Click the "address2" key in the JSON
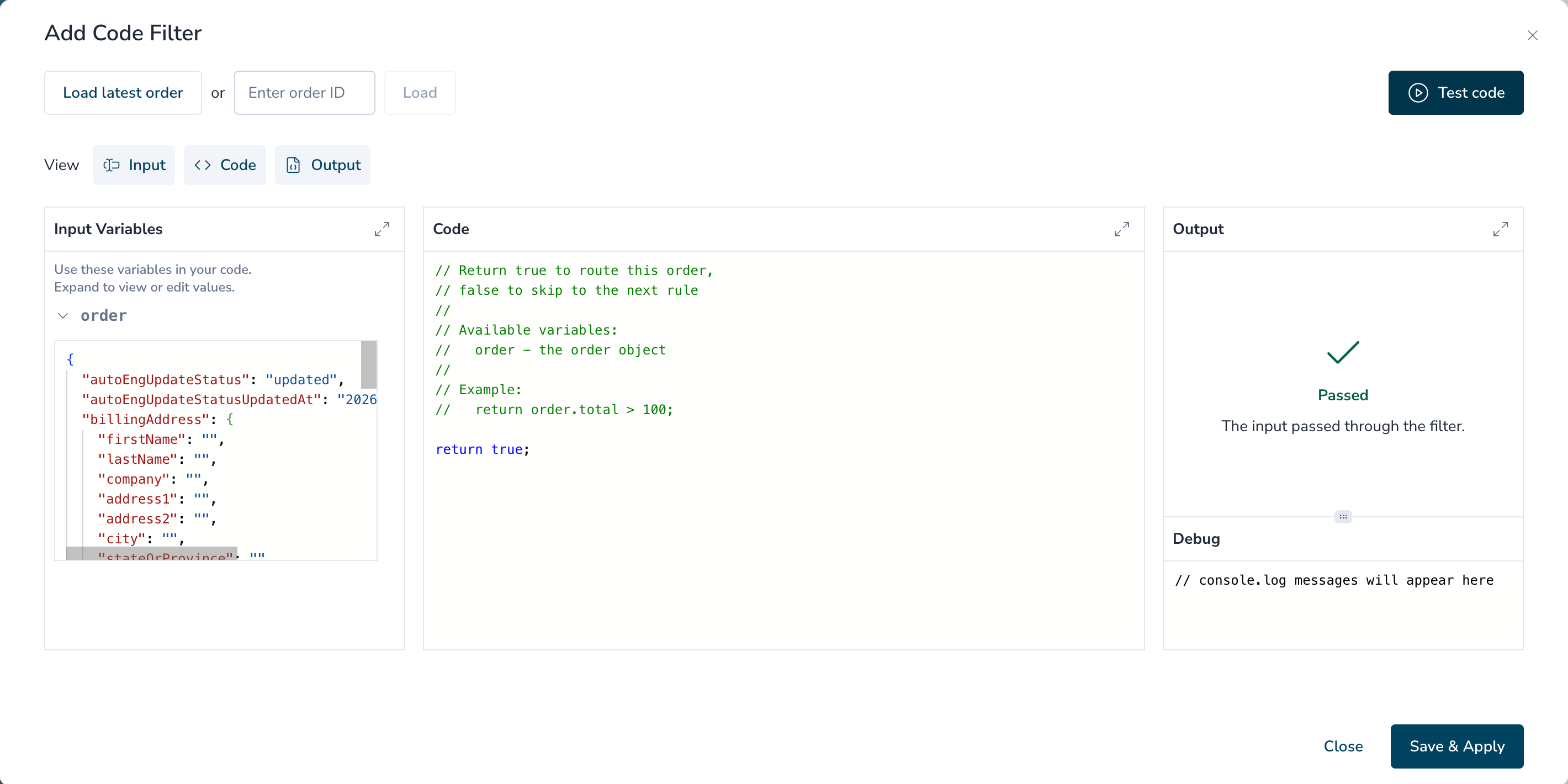1568x784 pixels. (x=138, y=519)
